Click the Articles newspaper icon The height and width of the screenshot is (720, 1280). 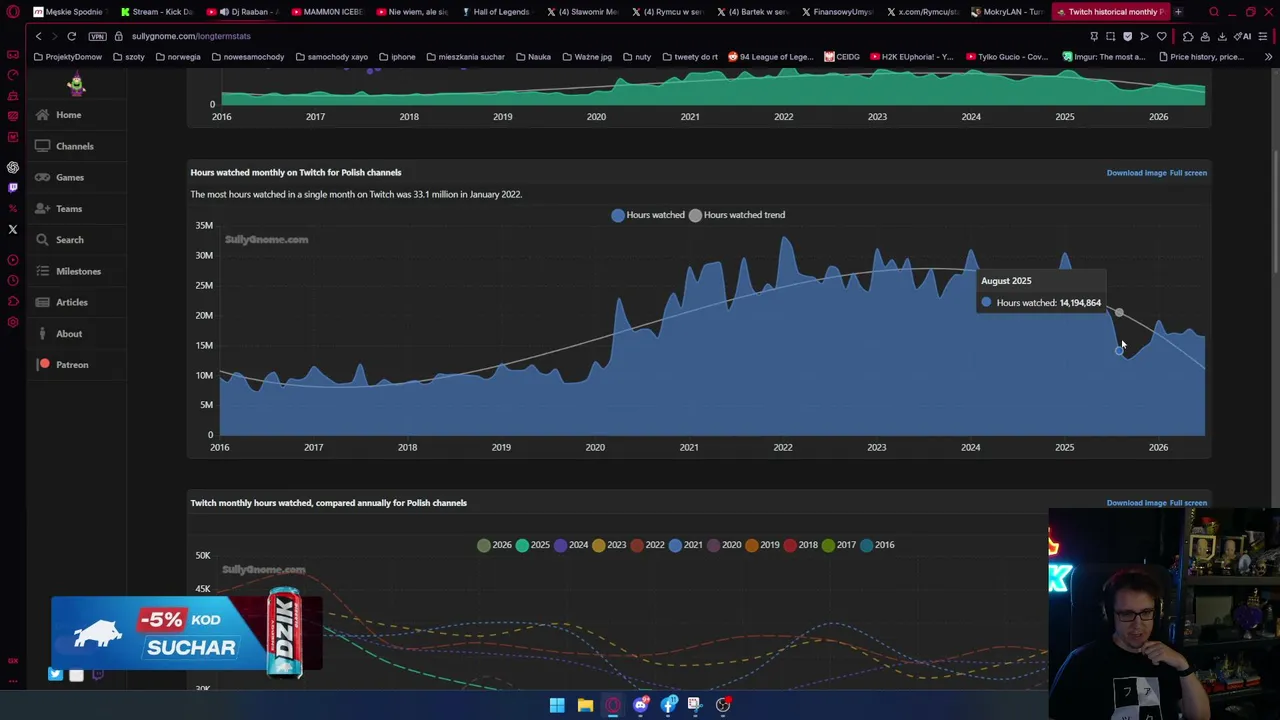click(42, 302)
